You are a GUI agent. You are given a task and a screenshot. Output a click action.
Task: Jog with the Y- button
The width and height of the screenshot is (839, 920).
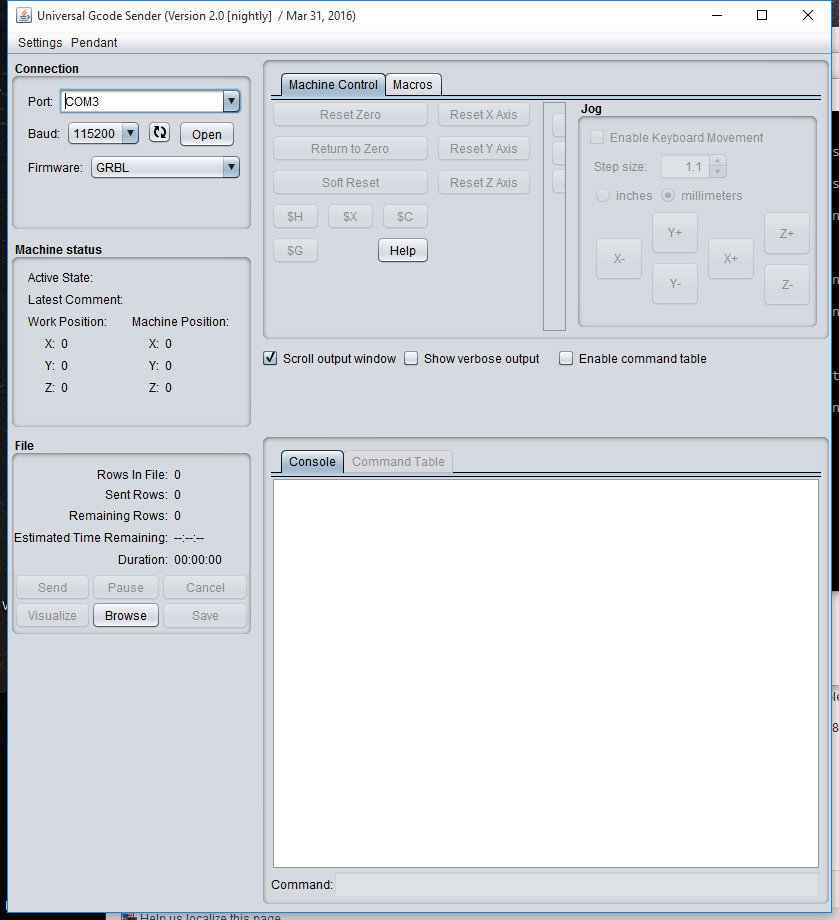[675, 284]
